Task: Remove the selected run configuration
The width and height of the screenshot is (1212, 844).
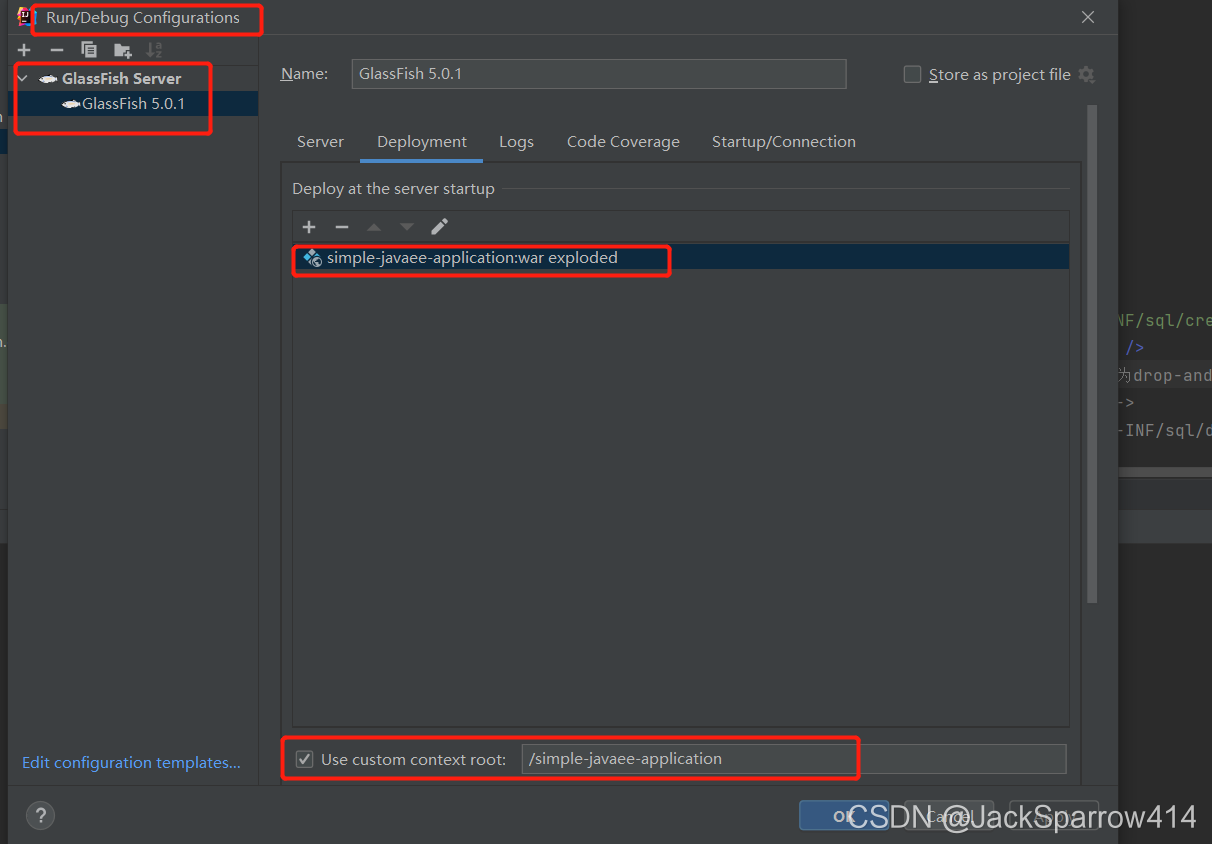Action: (57, 50)
